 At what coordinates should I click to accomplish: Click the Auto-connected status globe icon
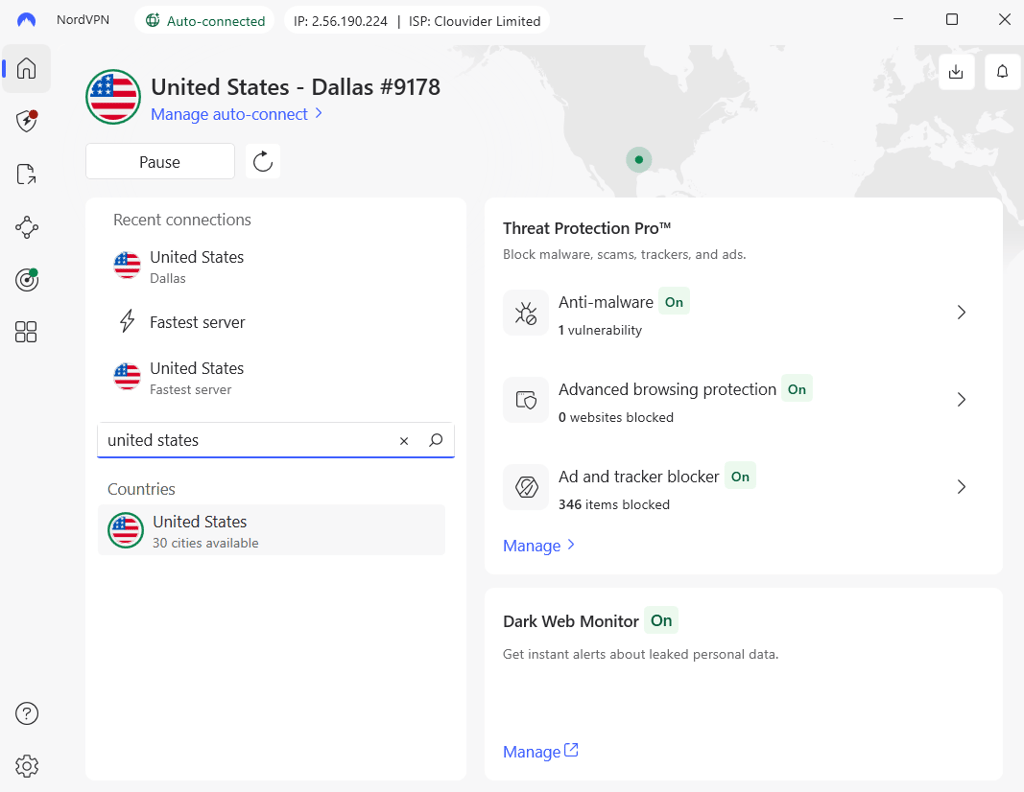[152, 20]
